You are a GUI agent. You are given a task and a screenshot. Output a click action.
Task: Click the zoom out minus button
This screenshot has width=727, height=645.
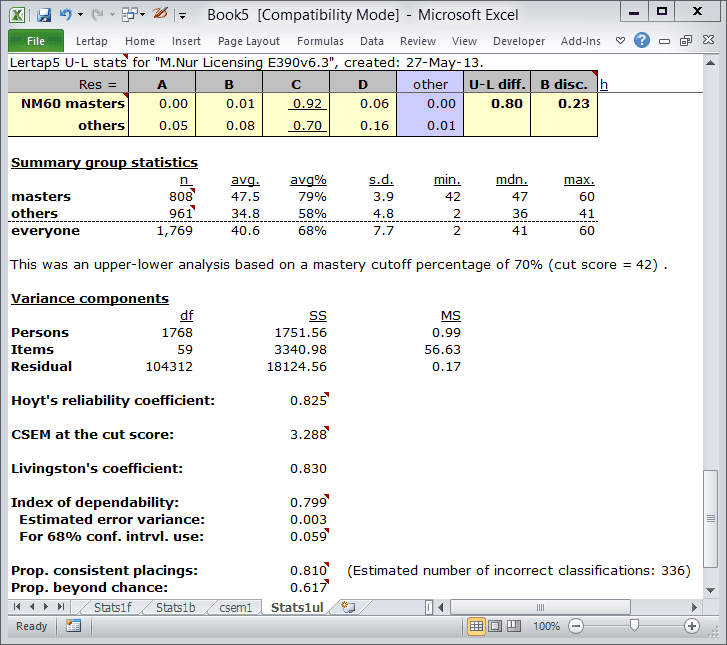click(576, 626)
